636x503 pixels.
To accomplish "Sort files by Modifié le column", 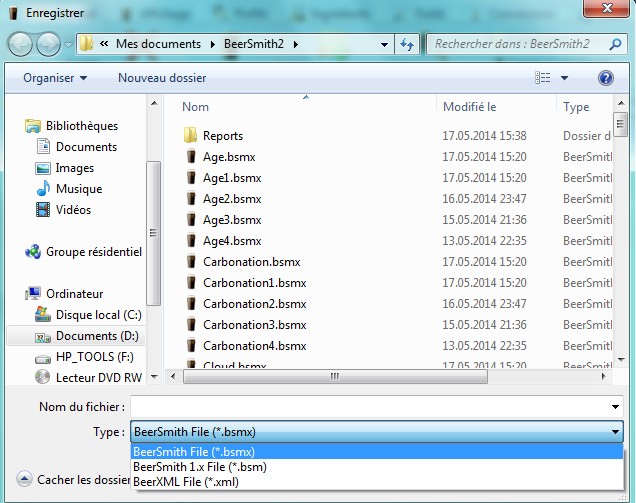I will click(x=470, y=107).
